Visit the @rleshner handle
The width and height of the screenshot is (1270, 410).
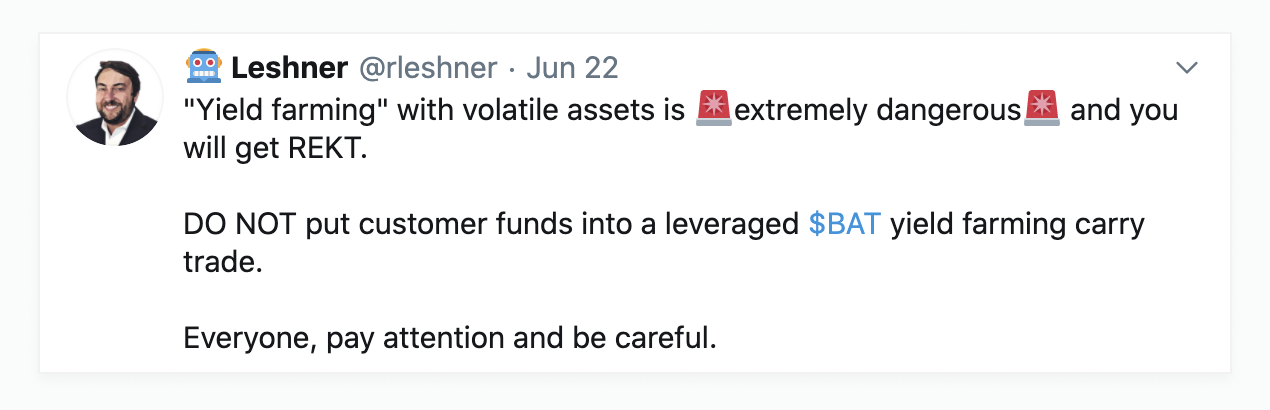click(427, 68)
